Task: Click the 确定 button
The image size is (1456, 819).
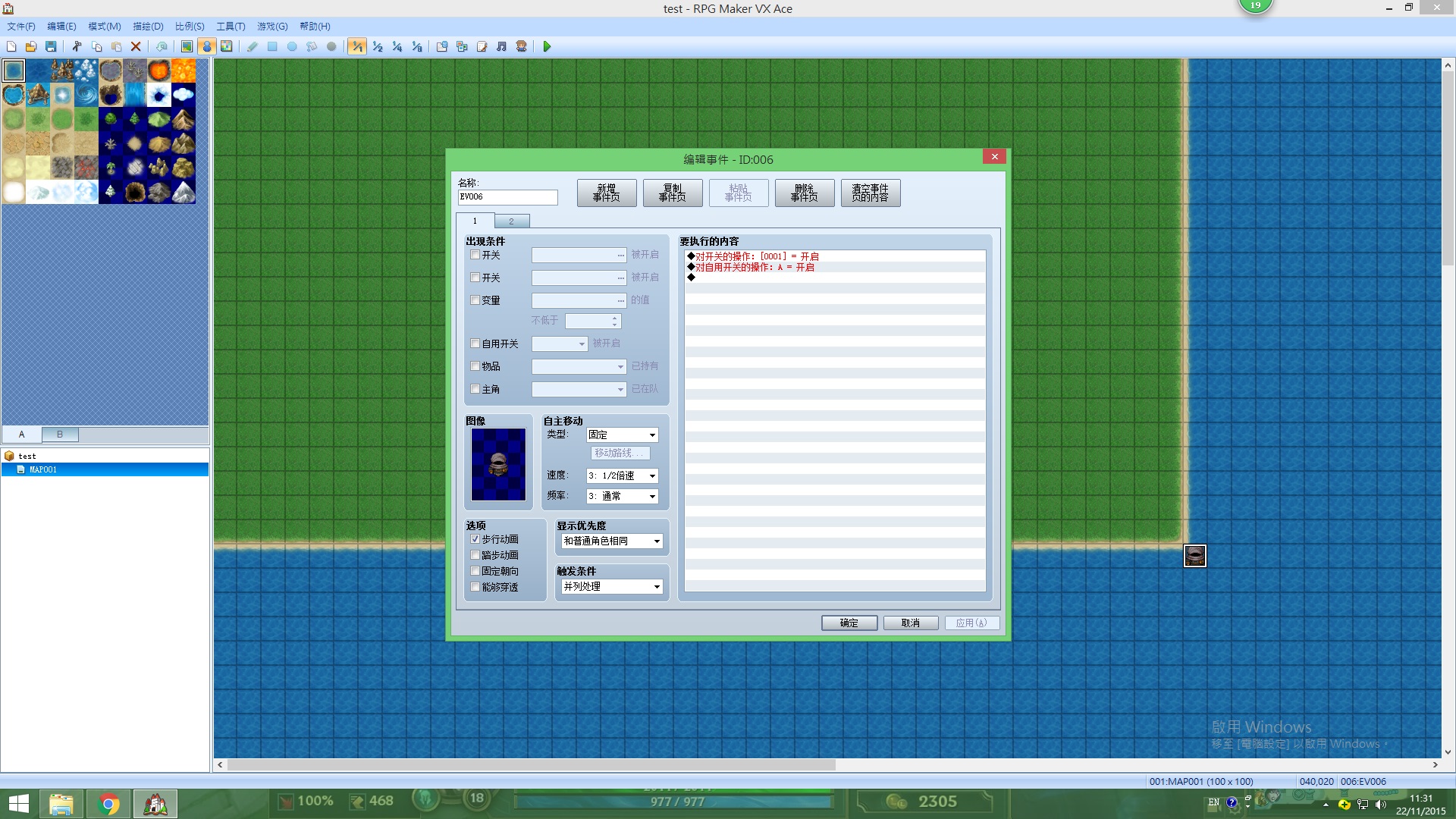Action: (849, 623)
